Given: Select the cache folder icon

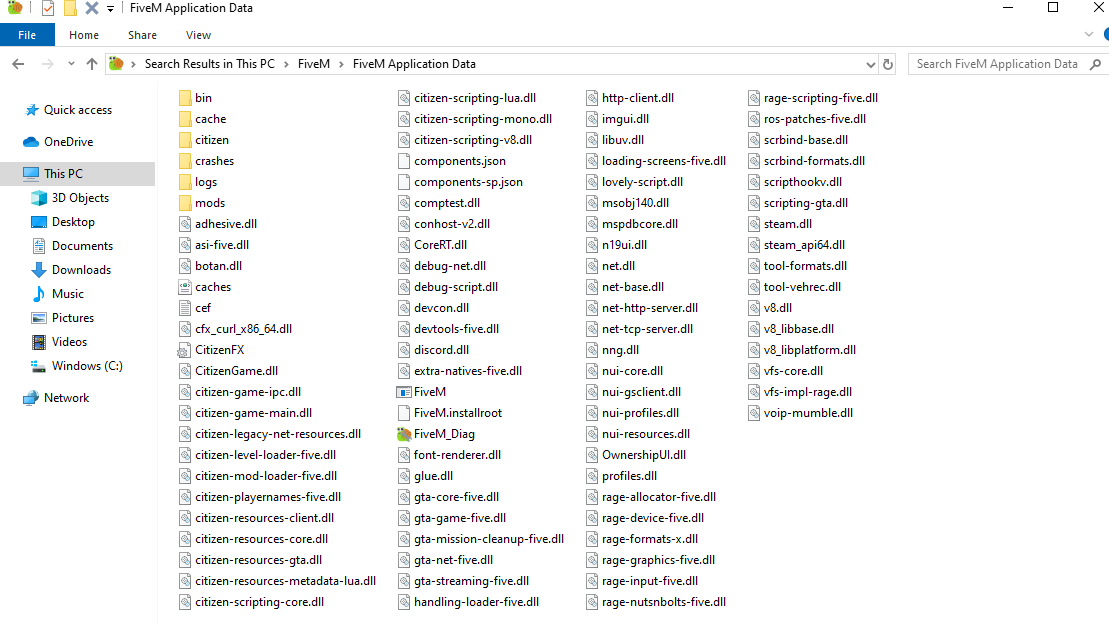Looking at the screenshot, I should 185,119.
